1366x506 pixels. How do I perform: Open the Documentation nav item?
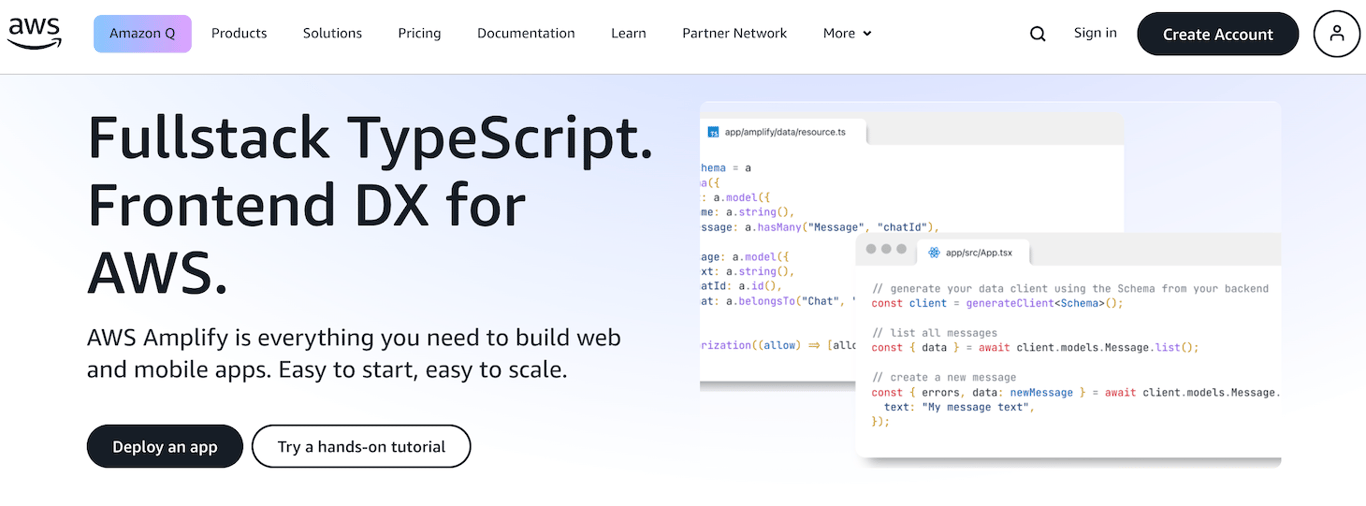coord(526,33)
